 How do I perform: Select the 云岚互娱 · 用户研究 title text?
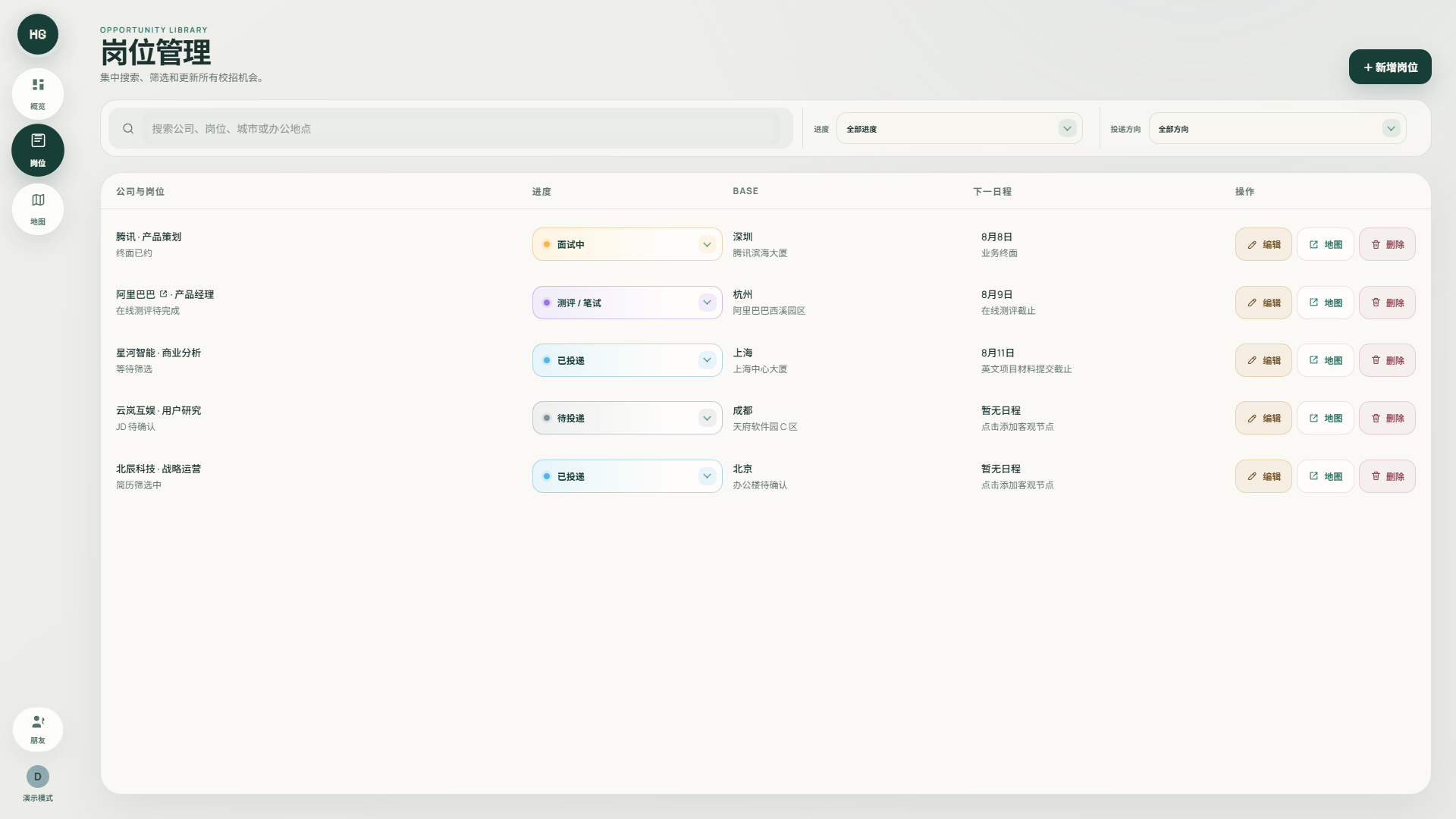158,410
